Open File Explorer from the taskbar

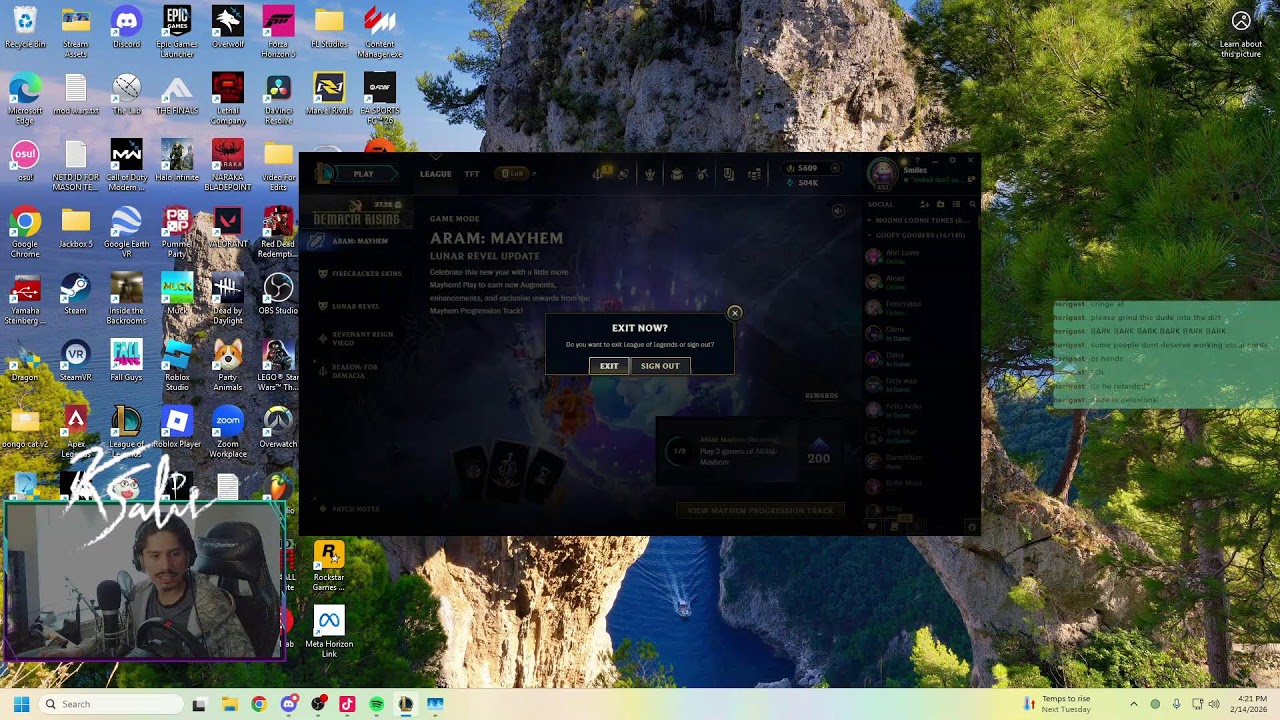229,704
